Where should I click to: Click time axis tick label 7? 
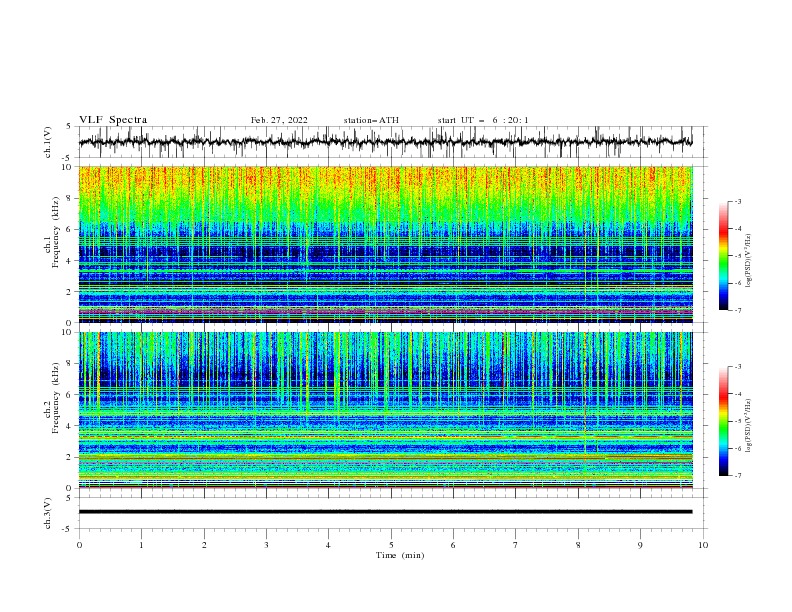click(516, 545)
